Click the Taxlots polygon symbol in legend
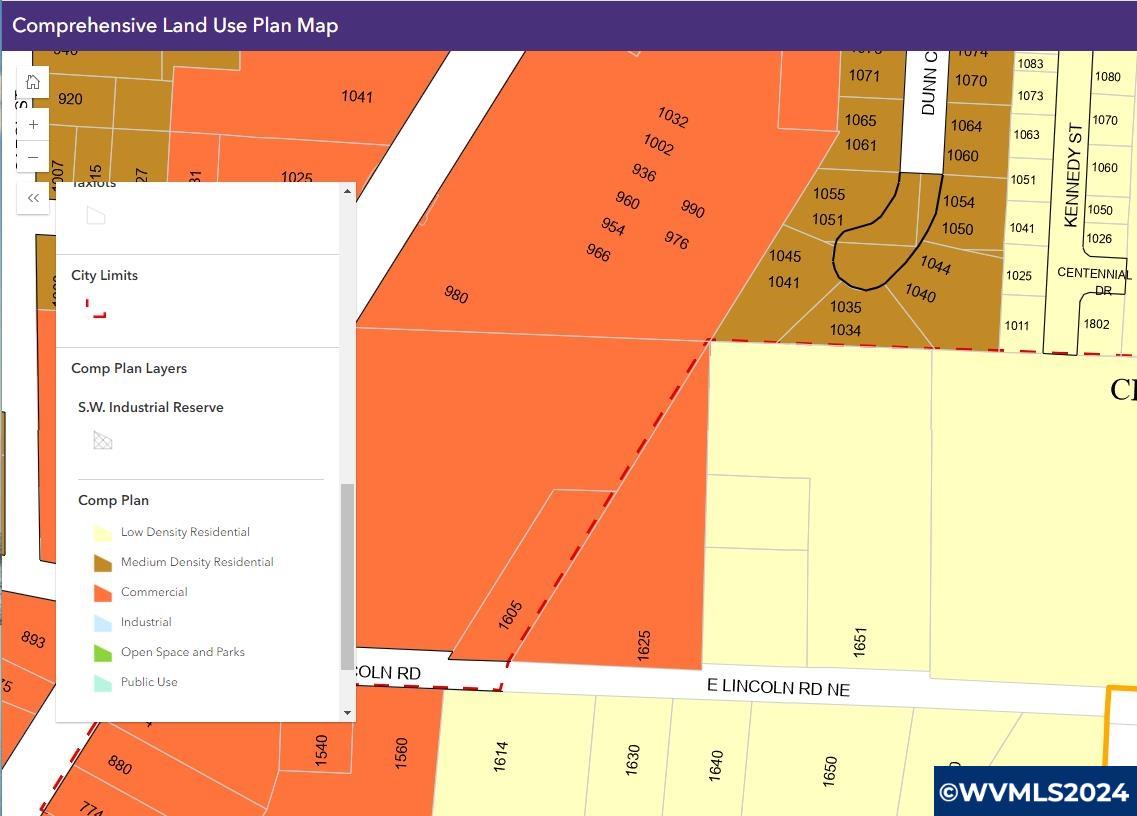The height and width of the screenshot is (816, 1137). [x=96, y=216]
